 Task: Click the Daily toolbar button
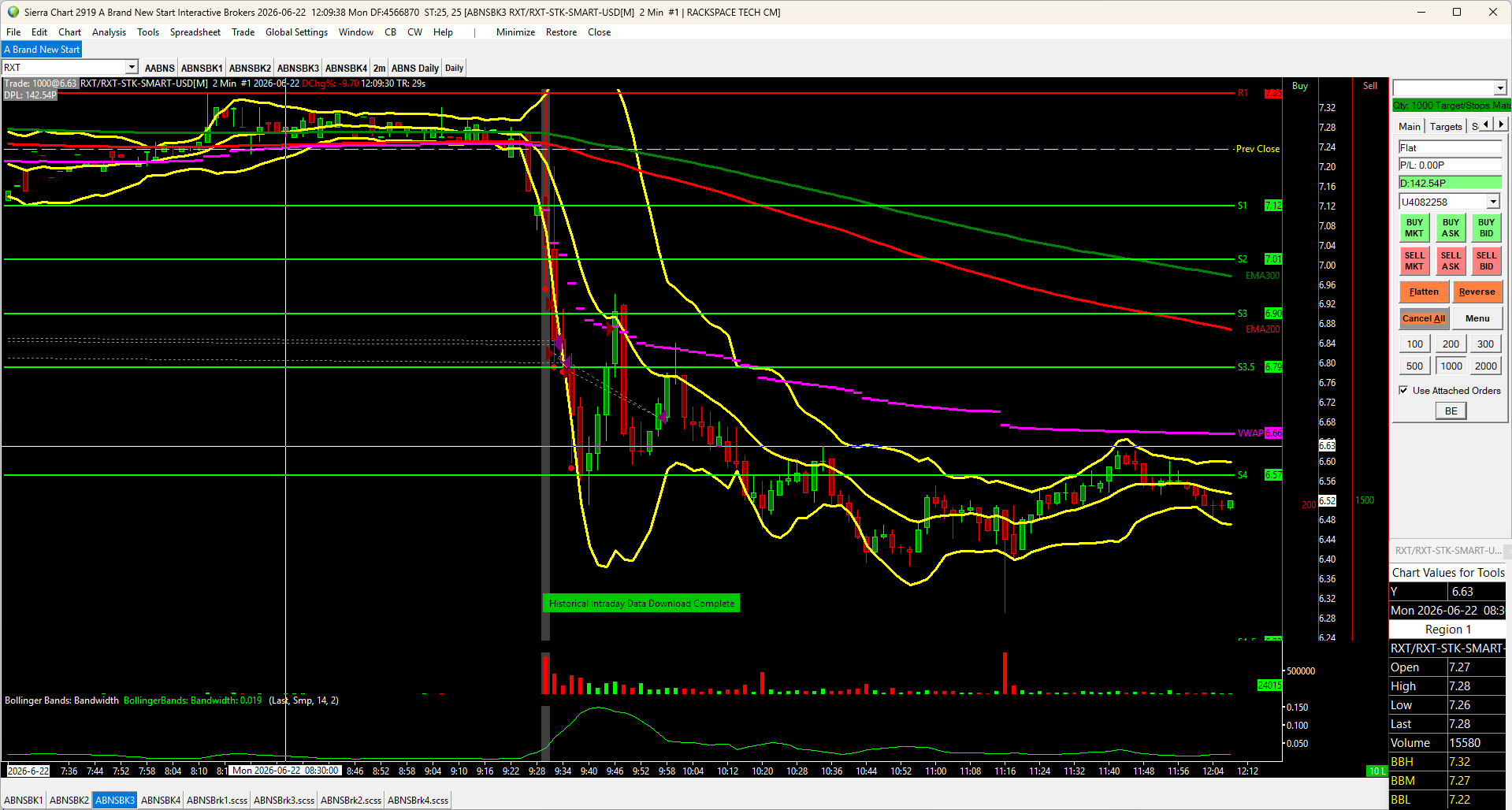[x=454, y=69]
